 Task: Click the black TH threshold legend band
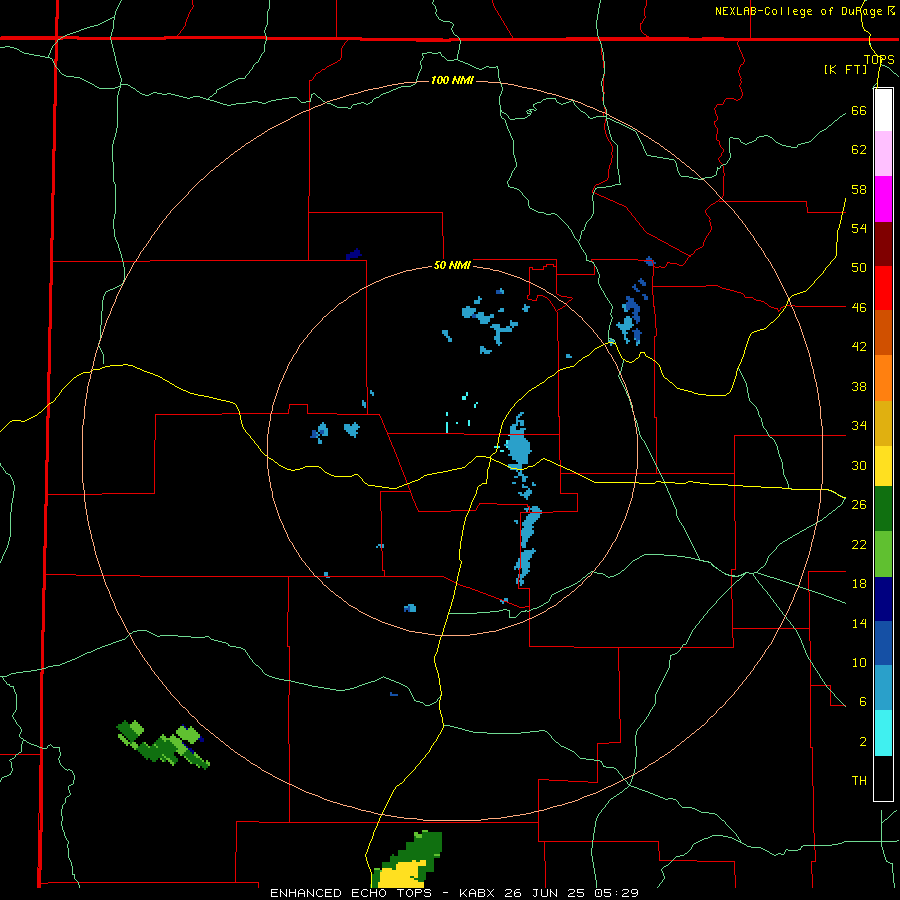[x=883, y=778]
